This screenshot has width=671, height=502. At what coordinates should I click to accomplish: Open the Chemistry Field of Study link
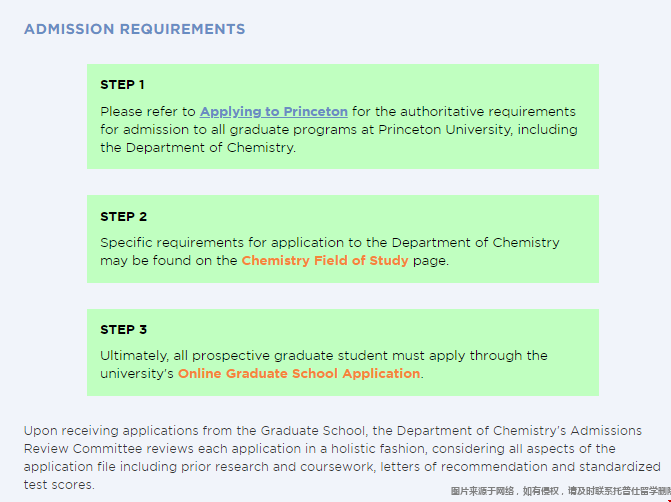(325, 260)
